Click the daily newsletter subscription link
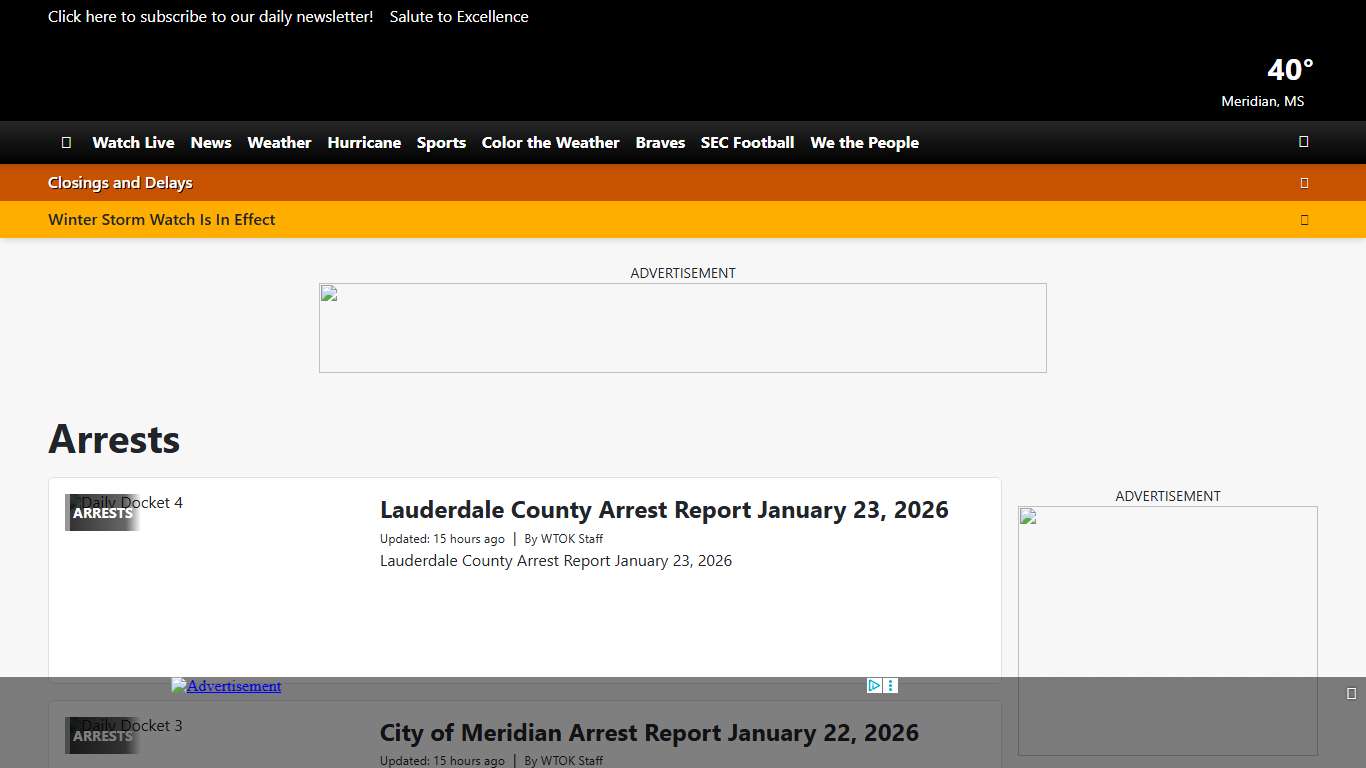 point(210,16)
